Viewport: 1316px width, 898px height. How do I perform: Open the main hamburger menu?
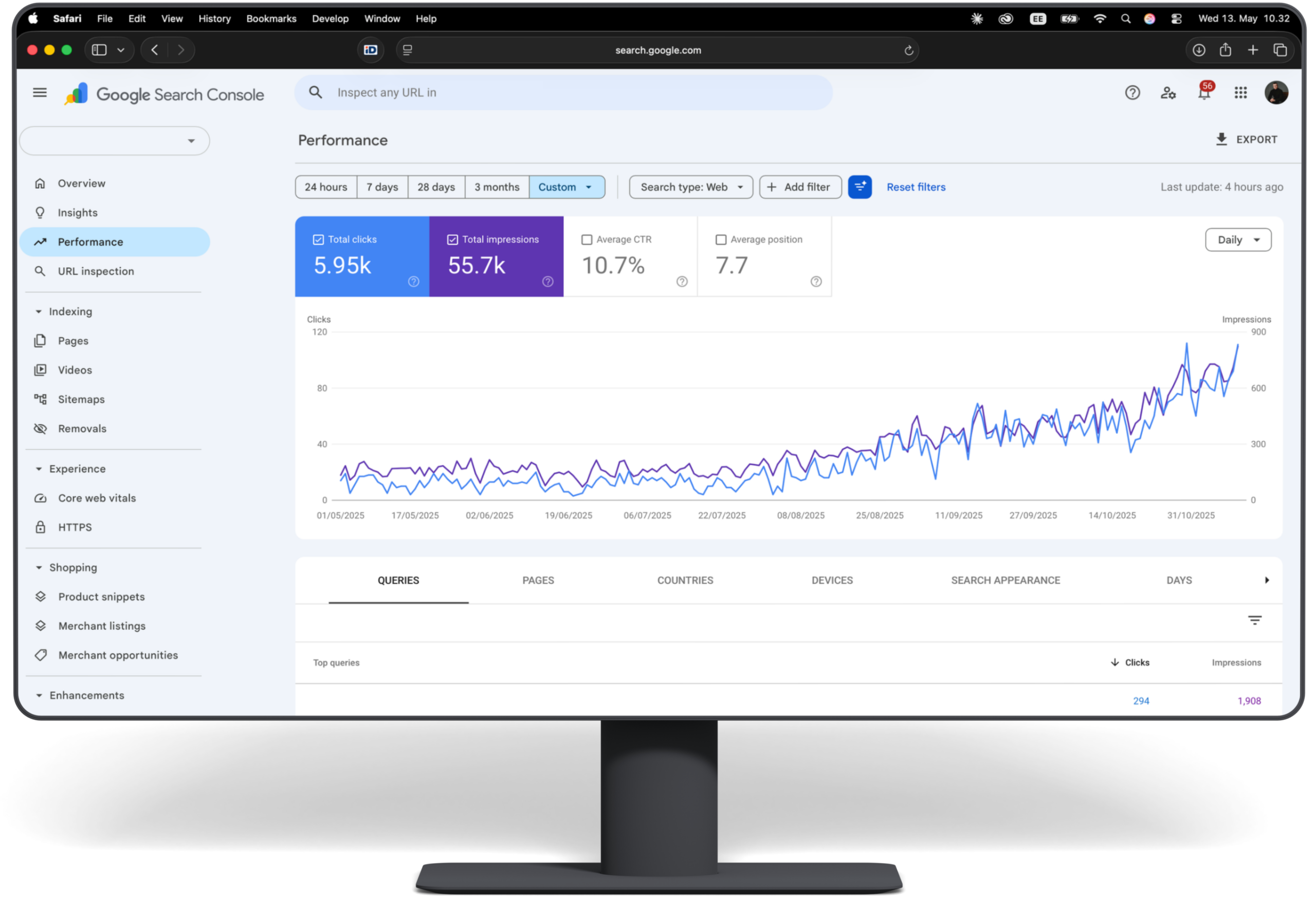[40, 93]
